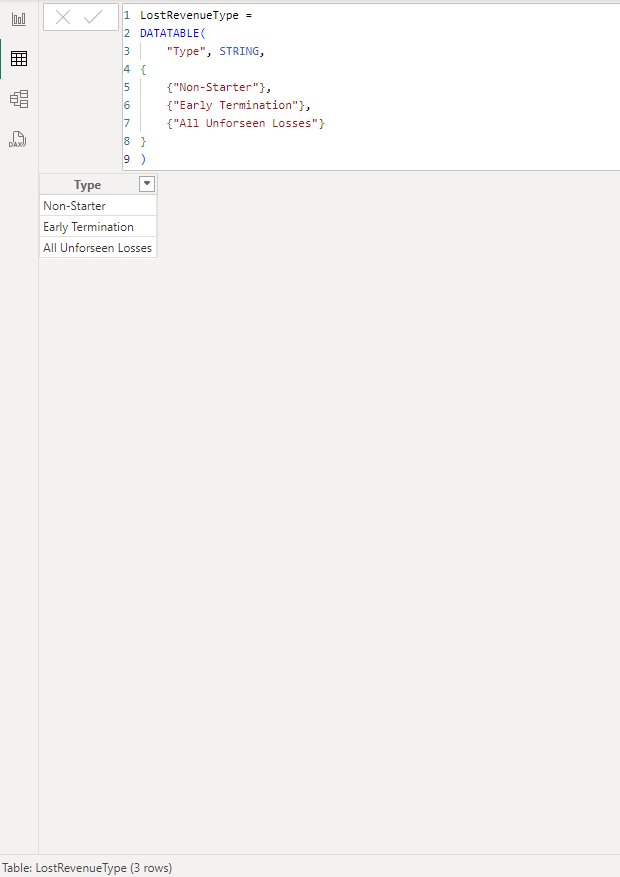
Task: Cancel the formula edit with X
Action: (x=63, y=17)
